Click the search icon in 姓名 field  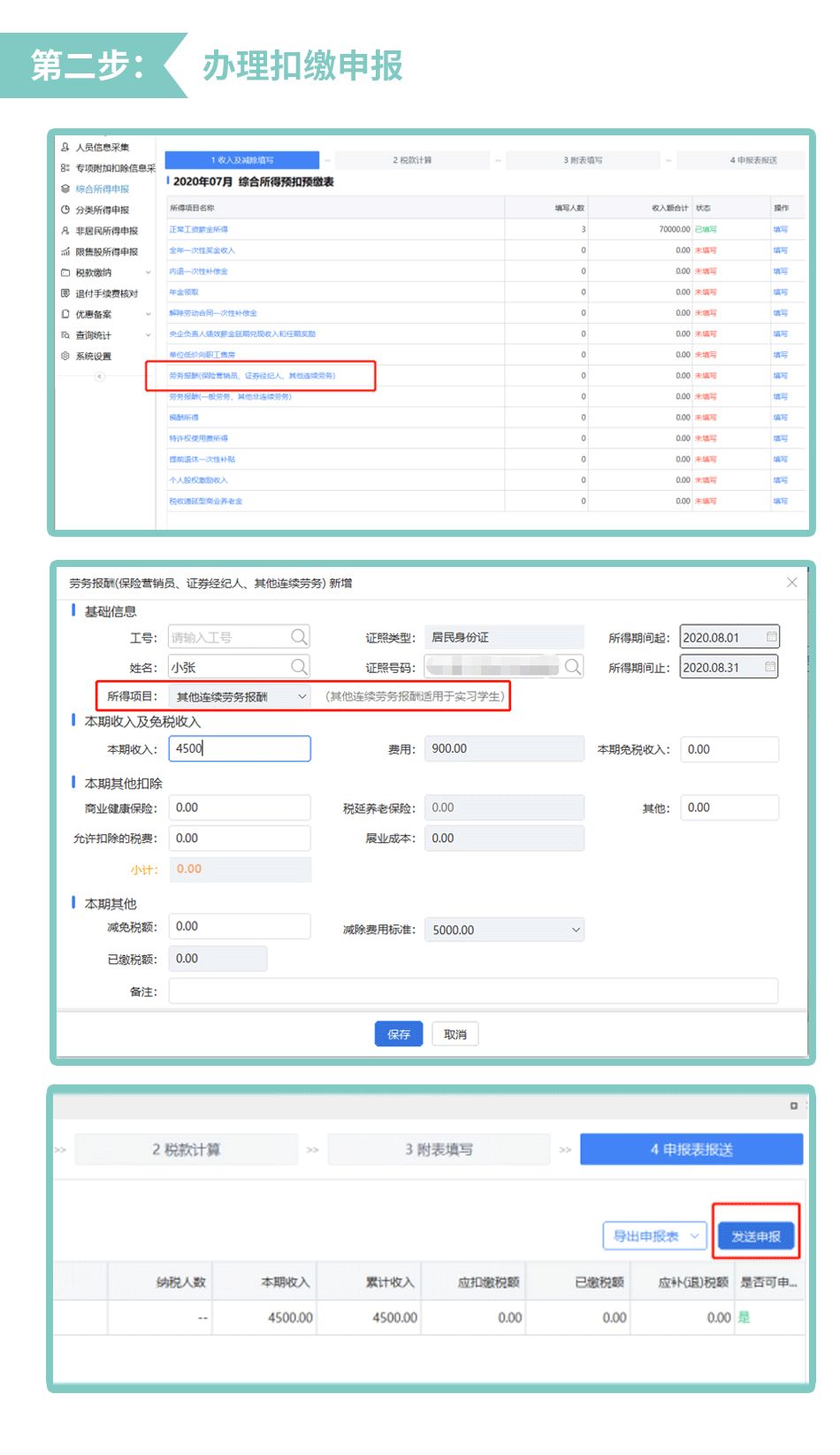pyautogui.click(x=299, y=667)
